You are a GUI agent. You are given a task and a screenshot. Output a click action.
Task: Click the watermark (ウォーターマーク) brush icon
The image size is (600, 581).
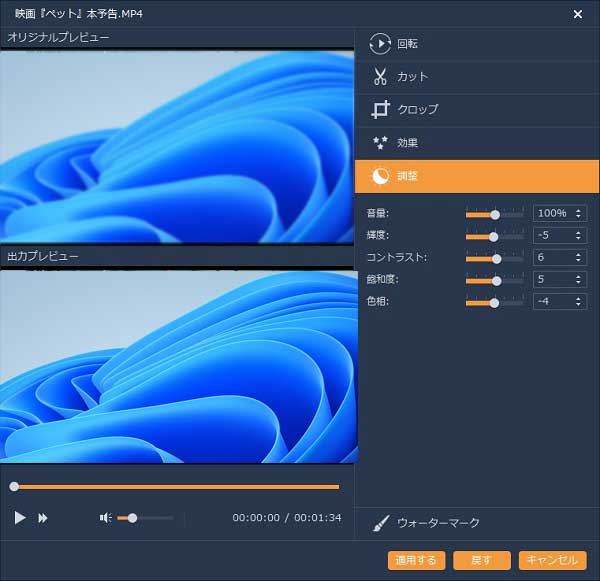381,523
